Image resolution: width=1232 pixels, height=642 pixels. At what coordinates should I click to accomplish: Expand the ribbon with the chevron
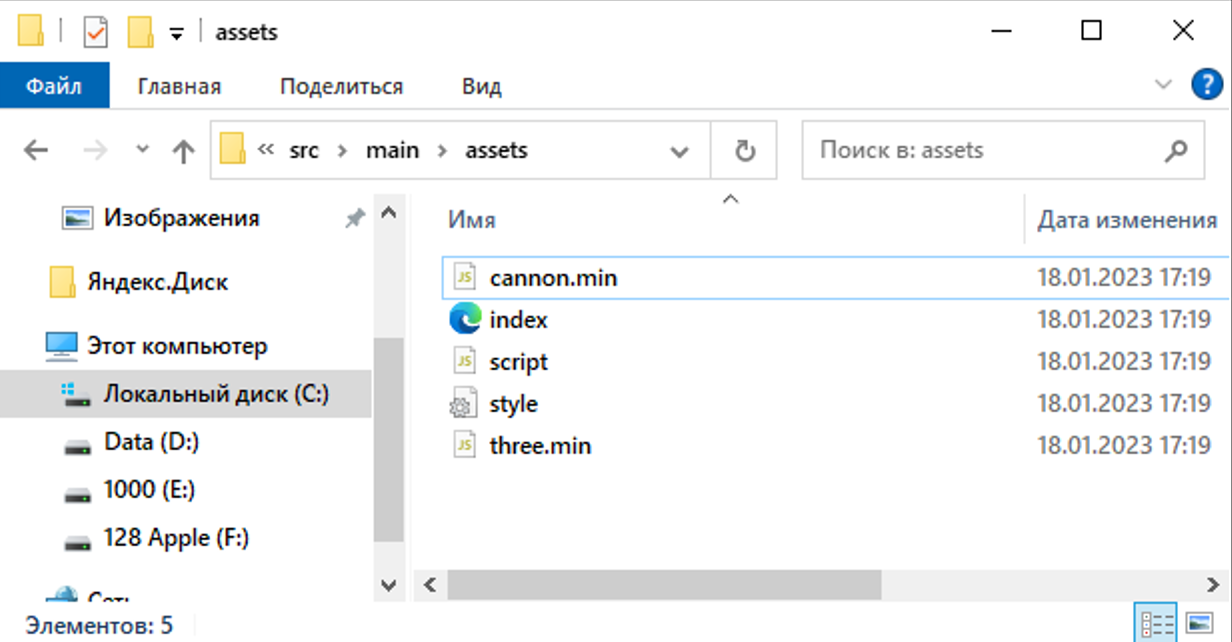[1163, 86]
